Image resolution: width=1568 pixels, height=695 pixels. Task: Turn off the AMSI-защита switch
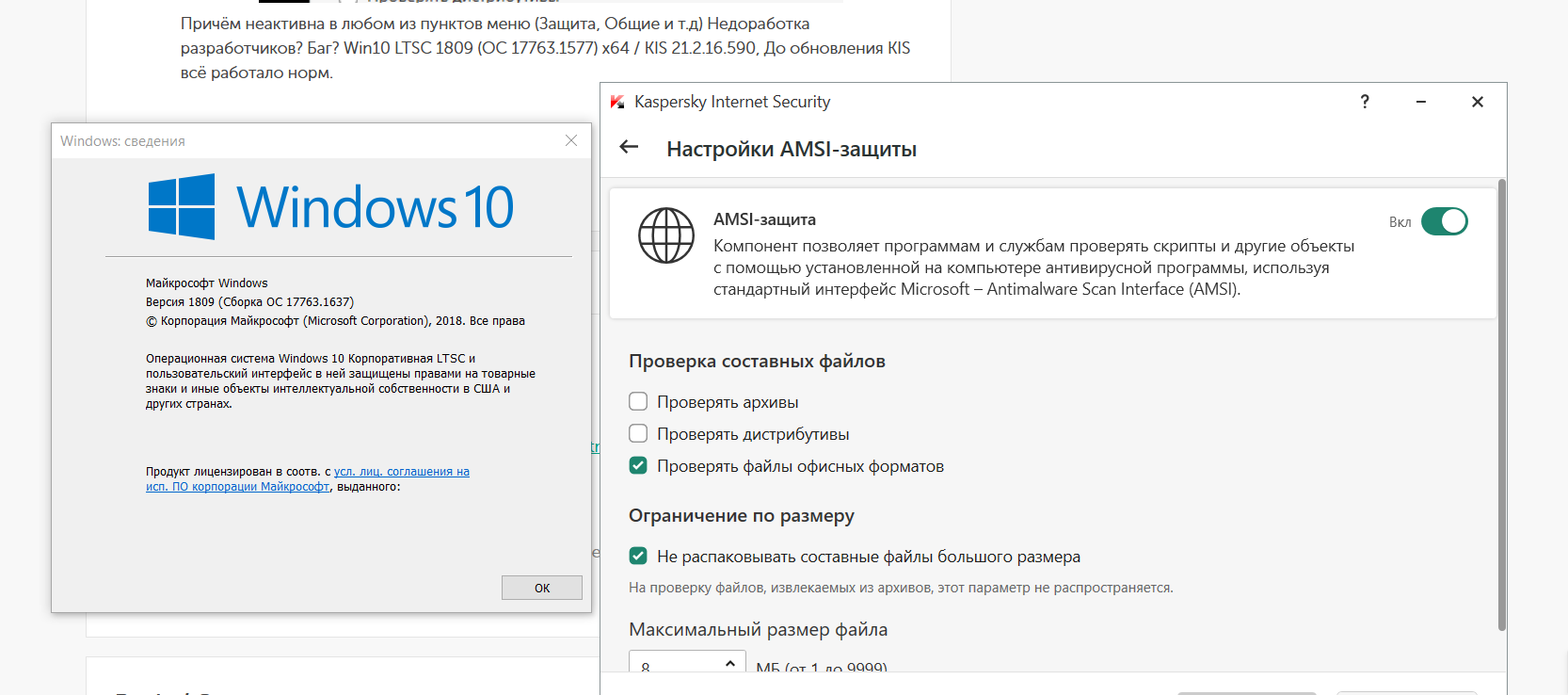tap(1445, 221)
